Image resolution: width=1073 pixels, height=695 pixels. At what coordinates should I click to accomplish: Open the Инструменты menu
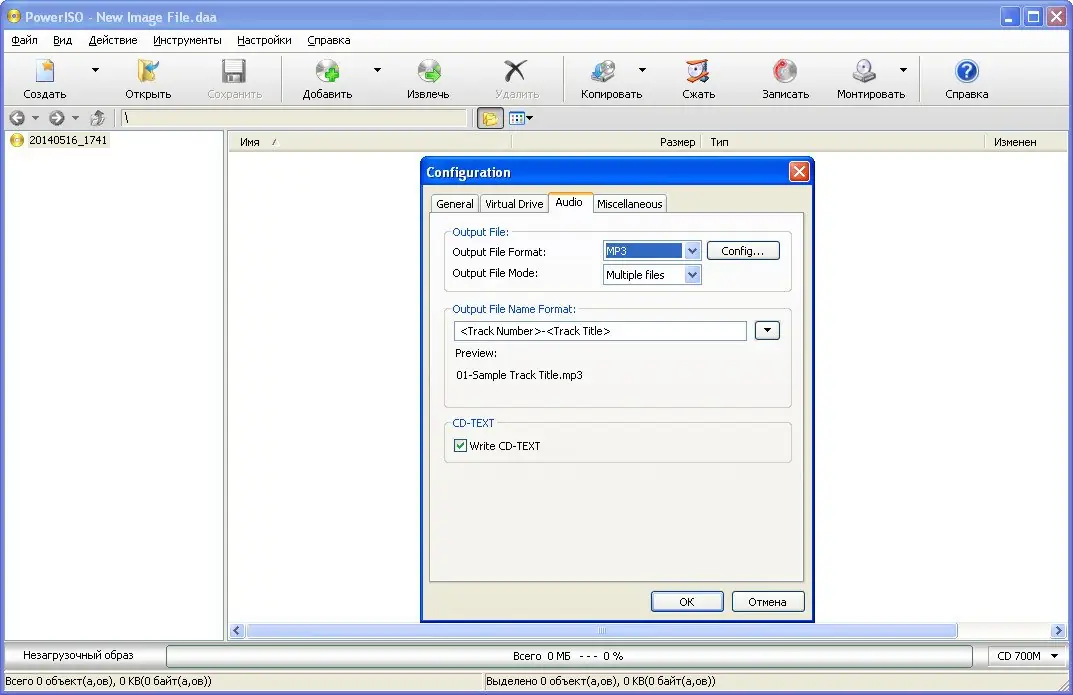[188, 40]
